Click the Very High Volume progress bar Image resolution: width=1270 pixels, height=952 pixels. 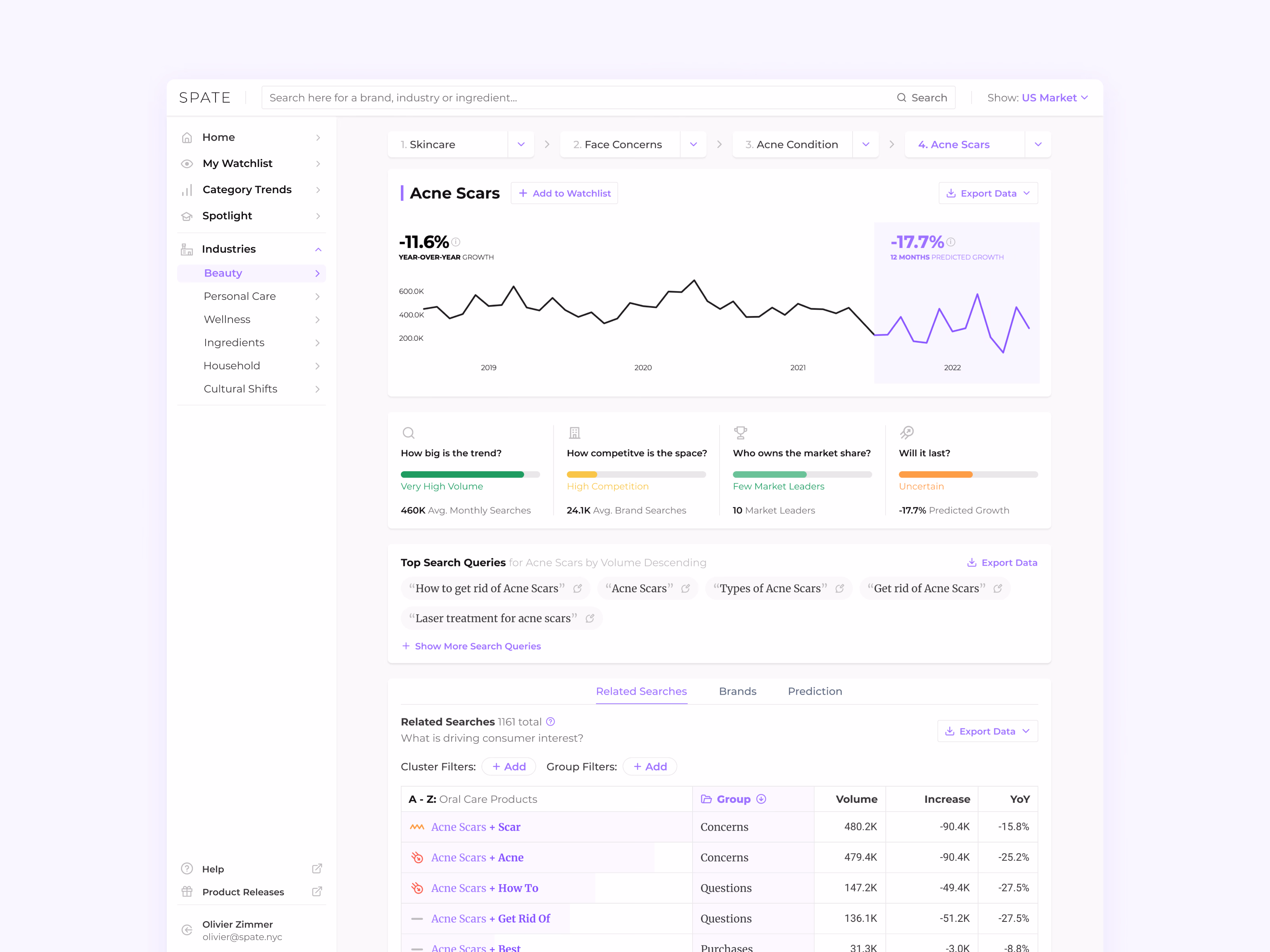click(470, 474)
